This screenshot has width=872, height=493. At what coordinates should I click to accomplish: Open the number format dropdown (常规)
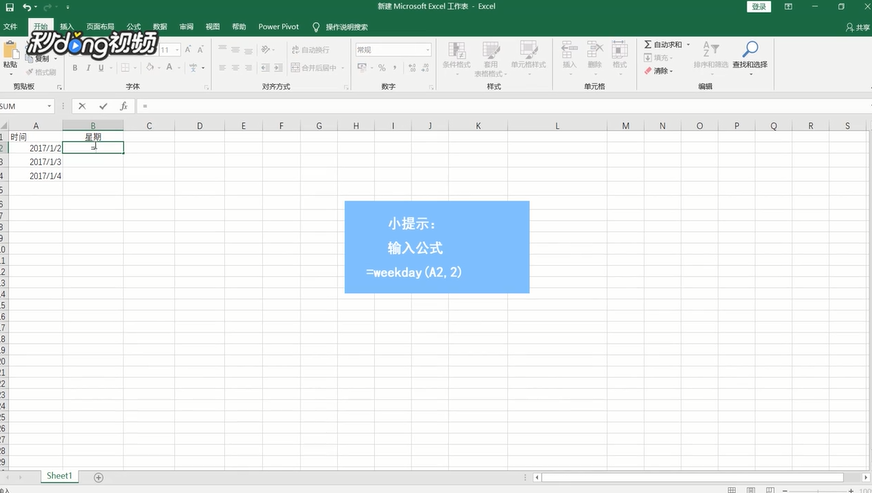[428, 50]
